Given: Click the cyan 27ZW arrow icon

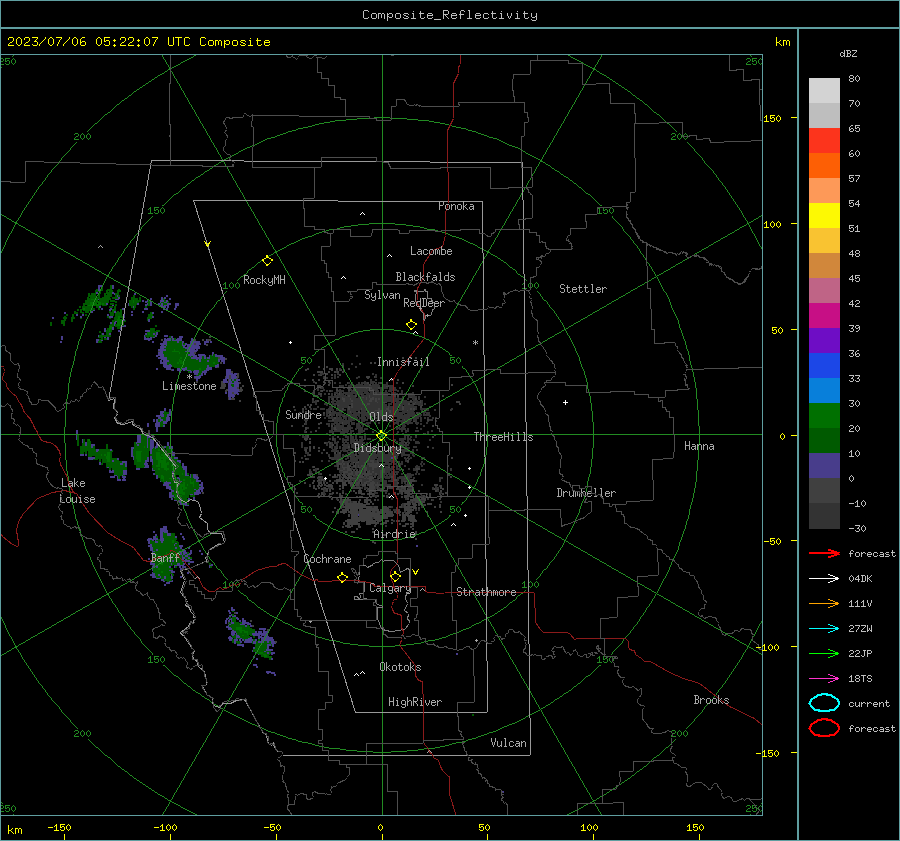Looking at the screenshot, I should coord(824,629).
